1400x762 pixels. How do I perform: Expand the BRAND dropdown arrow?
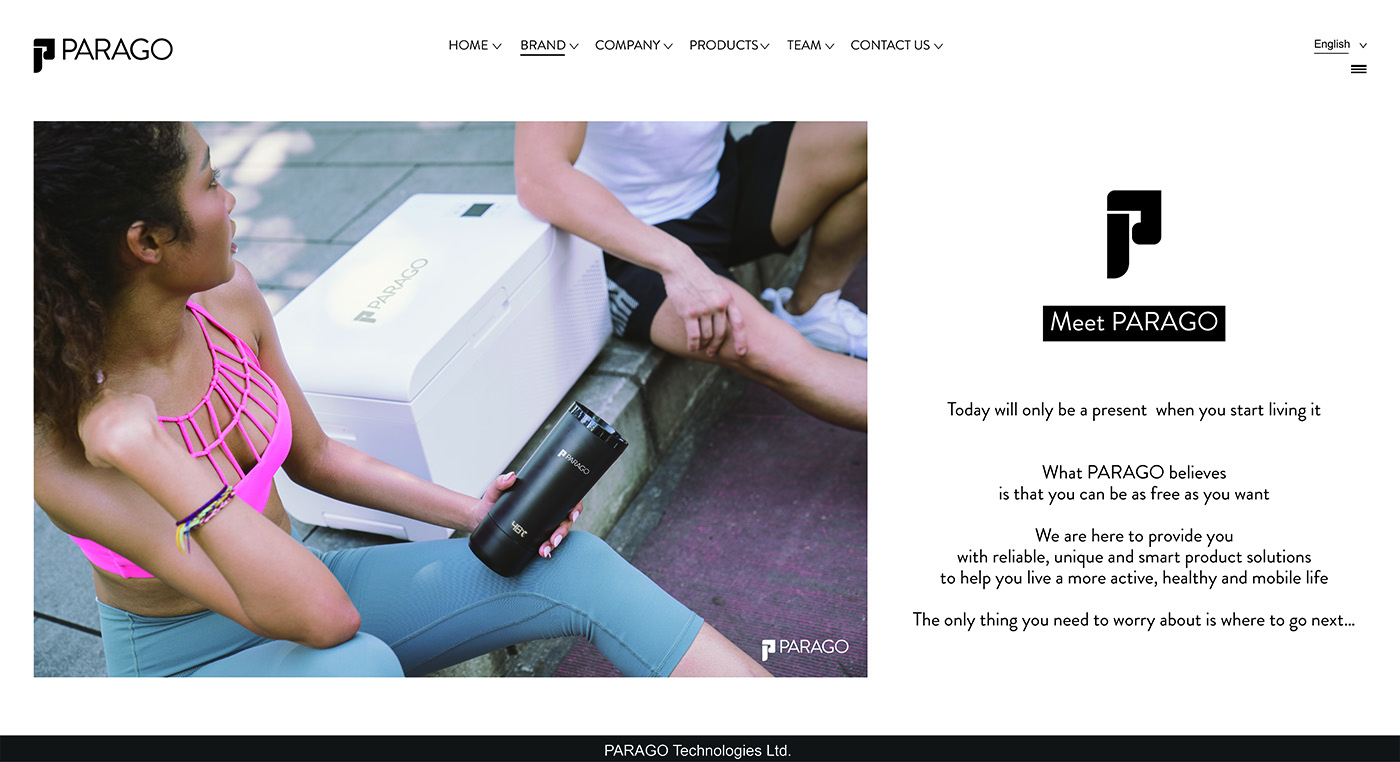[574, 46]
